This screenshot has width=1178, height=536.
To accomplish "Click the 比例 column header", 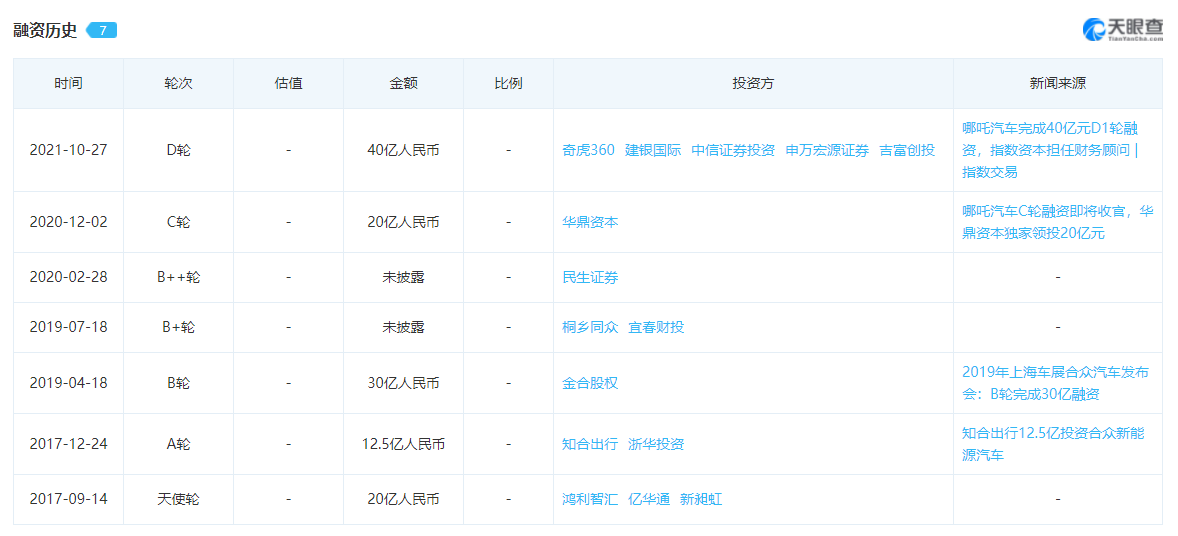I will tap(508, 83).
